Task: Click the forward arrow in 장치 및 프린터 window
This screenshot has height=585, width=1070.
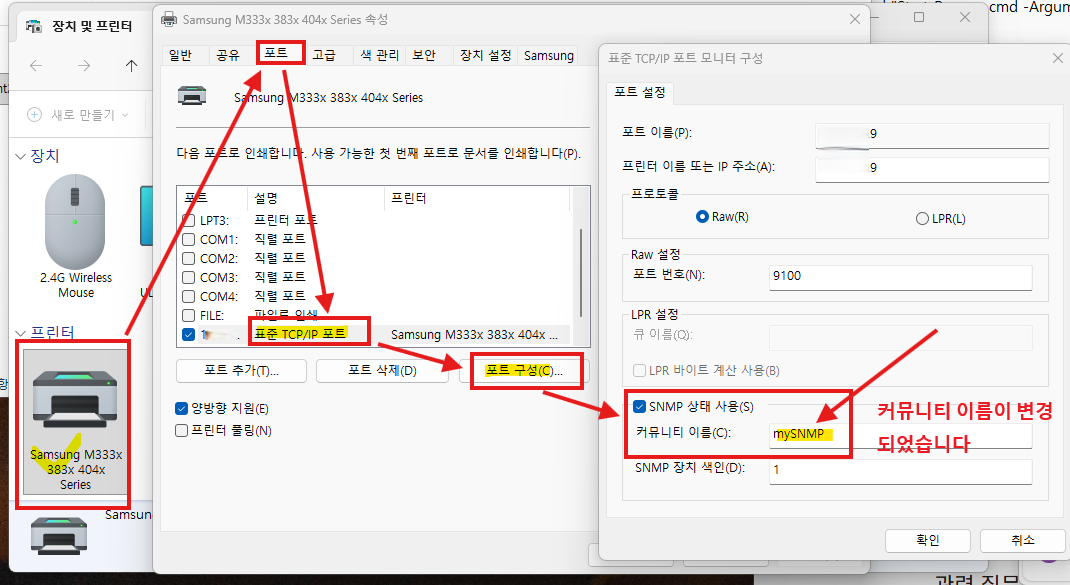Action: (84, 66)
